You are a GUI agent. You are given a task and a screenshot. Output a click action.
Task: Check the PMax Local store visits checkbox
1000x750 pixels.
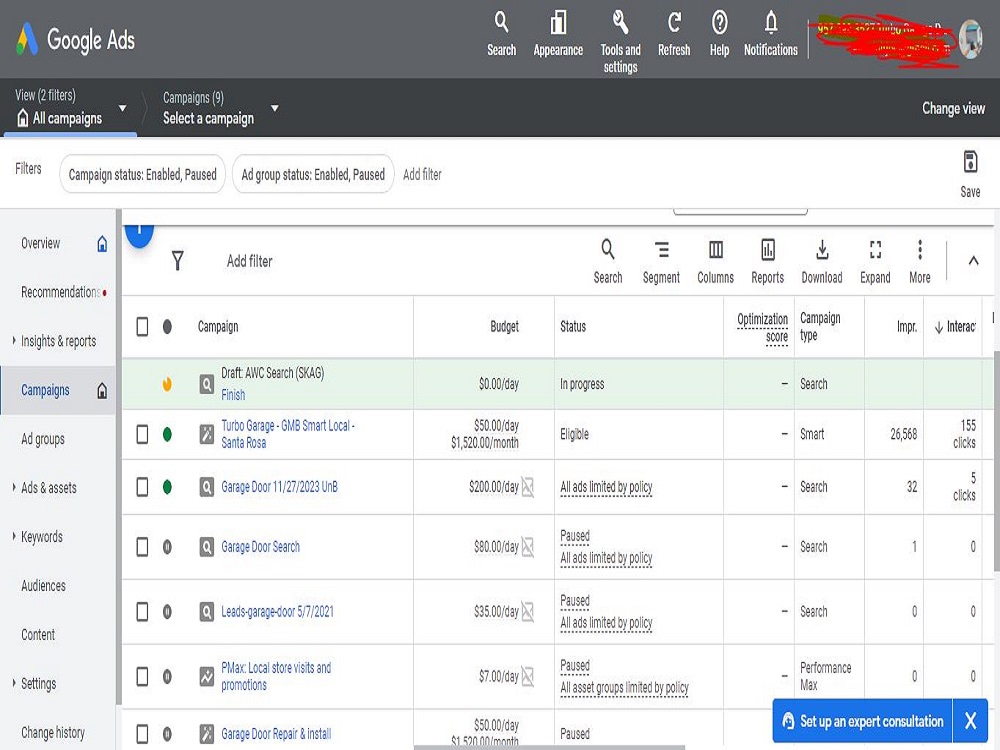coord(142,676)
